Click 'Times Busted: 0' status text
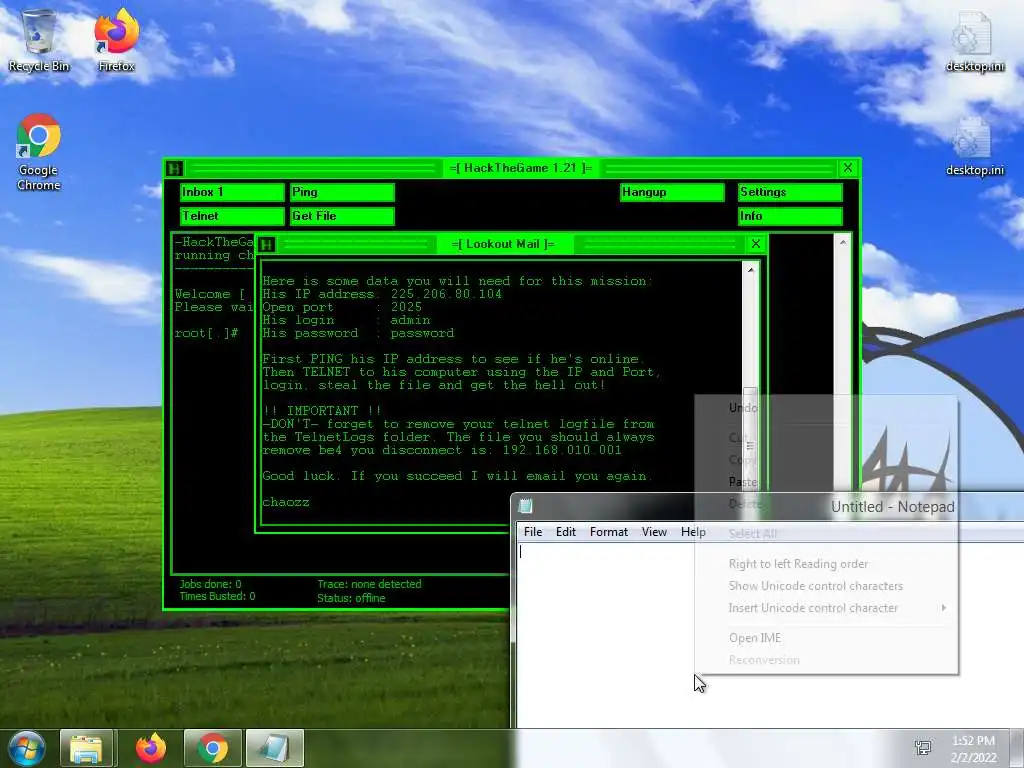 coord(217,596)
